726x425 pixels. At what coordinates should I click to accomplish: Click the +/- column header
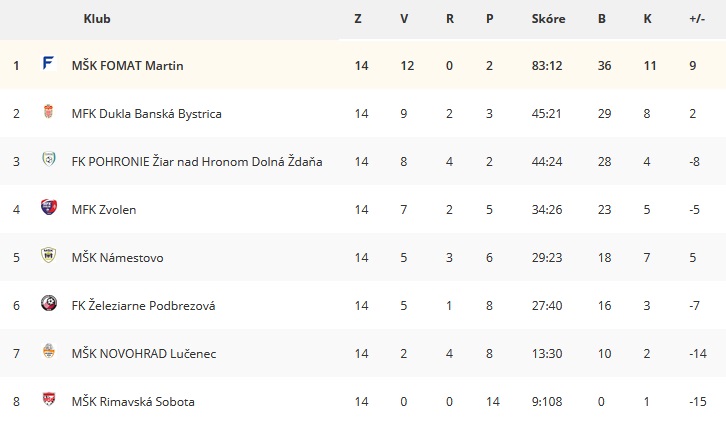[697, 19]
